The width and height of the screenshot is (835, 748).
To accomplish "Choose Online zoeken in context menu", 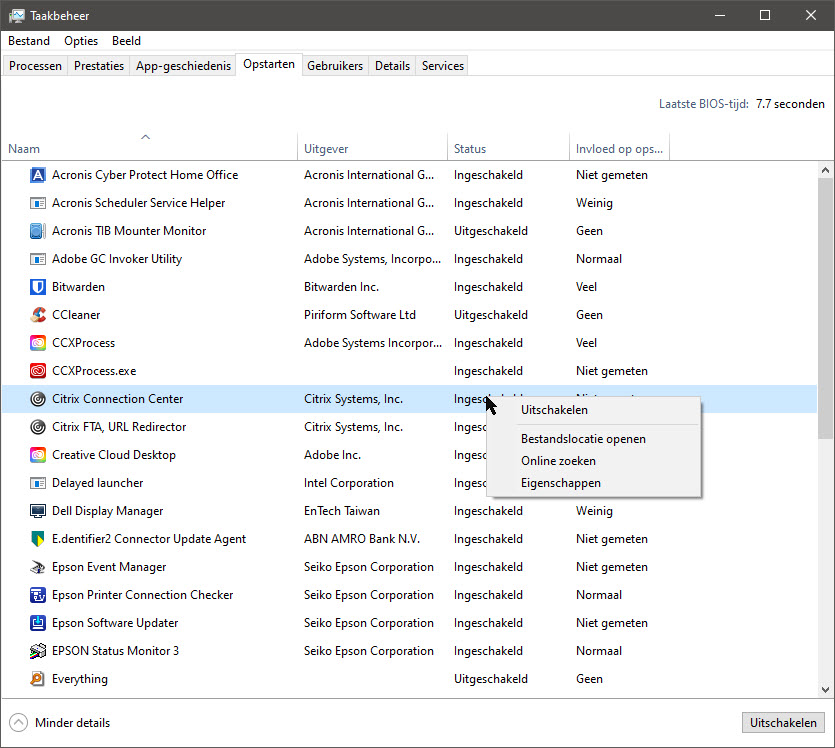I will 594,461.
